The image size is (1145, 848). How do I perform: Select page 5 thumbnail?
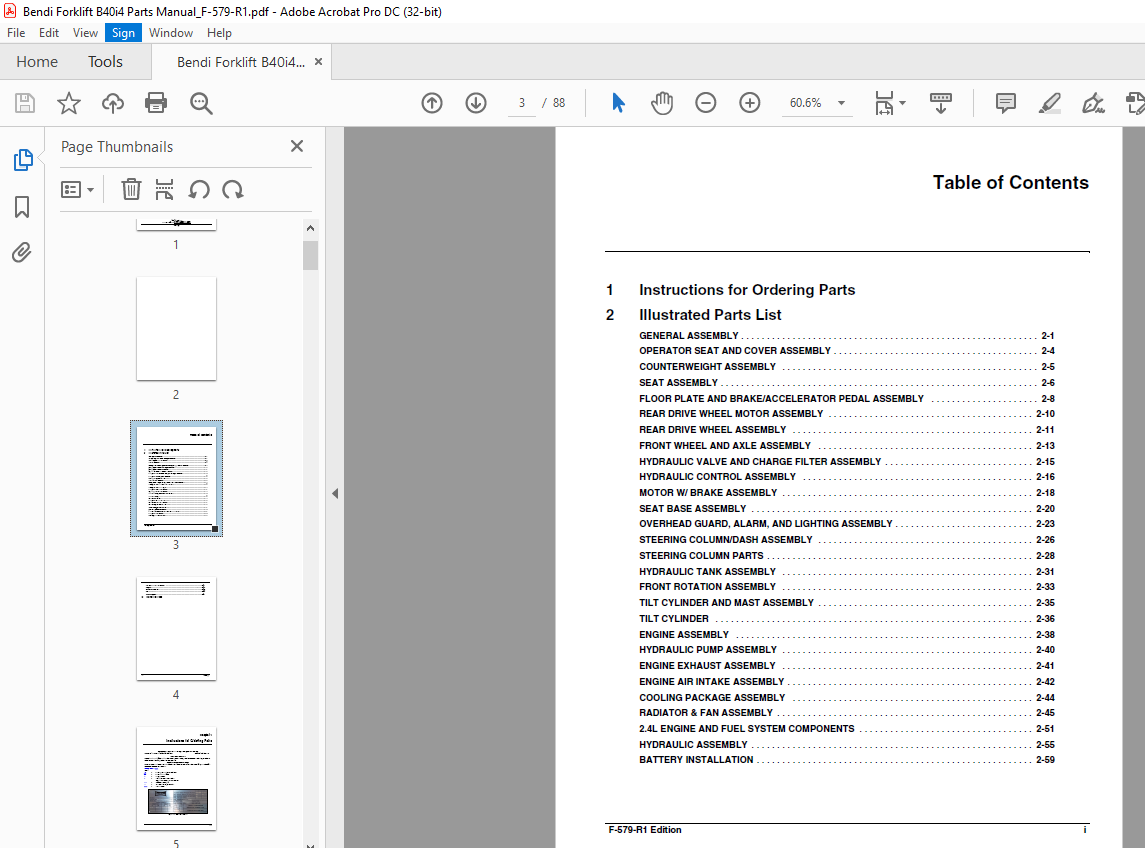[176, 779]
